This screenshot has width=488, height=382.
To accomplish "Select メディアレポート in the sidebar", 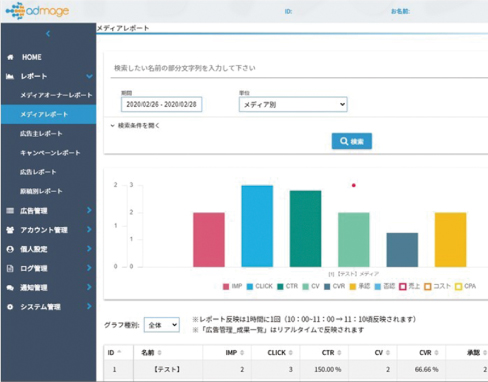I will point(48,115).
